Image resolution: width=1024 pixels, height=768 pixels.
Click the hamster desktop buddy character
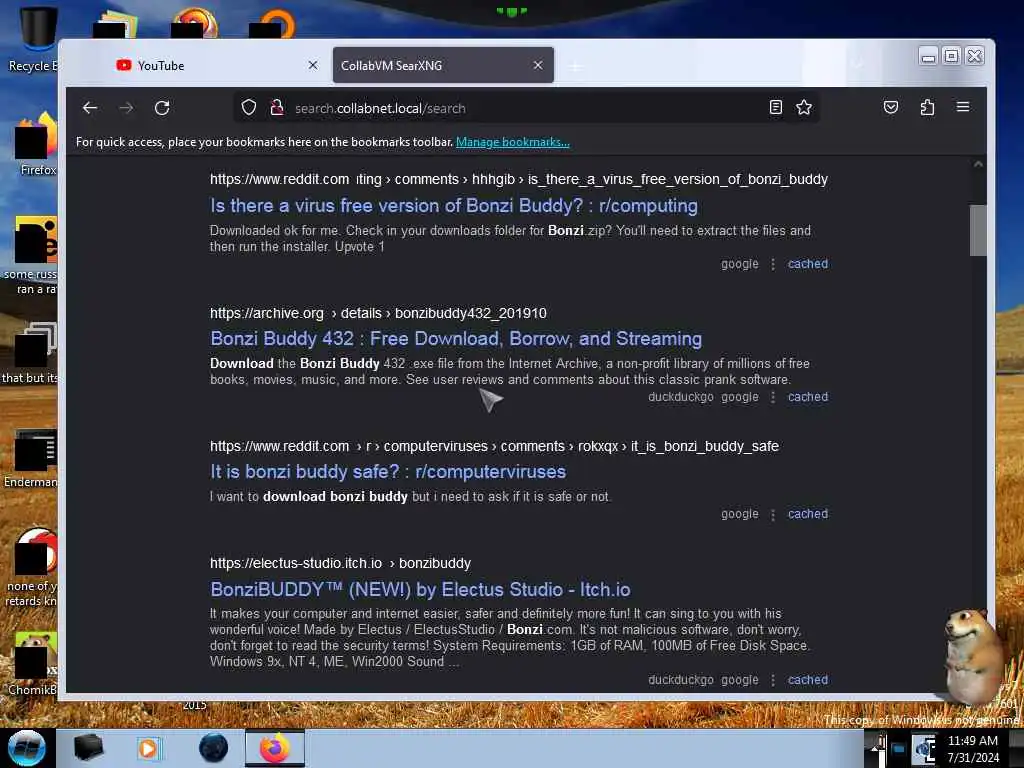point(973,657)
